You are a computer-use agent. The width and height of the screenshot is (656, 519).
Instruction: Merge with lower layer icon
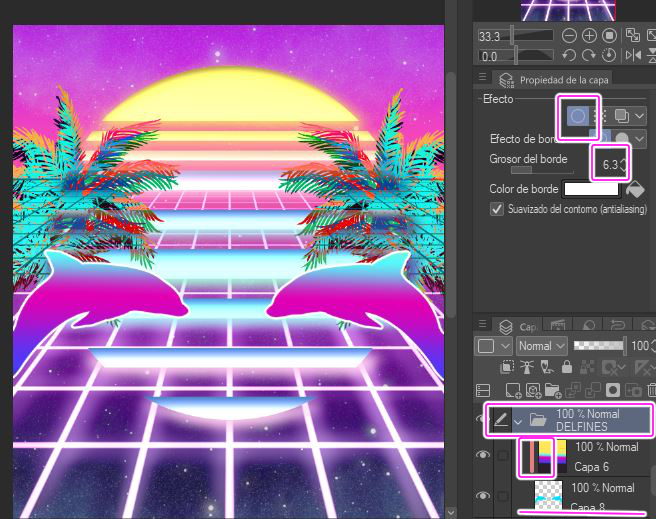click(x=593, y=390)
